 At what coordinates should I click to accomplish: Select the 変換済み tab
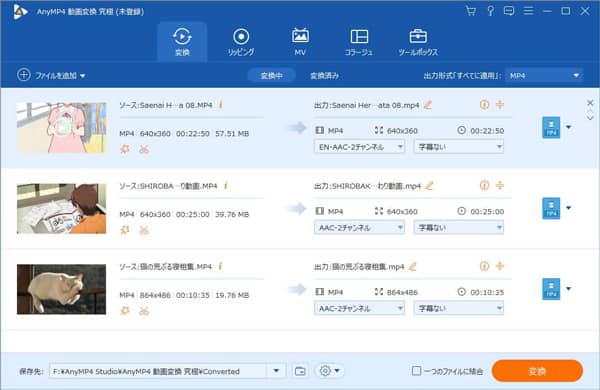click(324, 76)
